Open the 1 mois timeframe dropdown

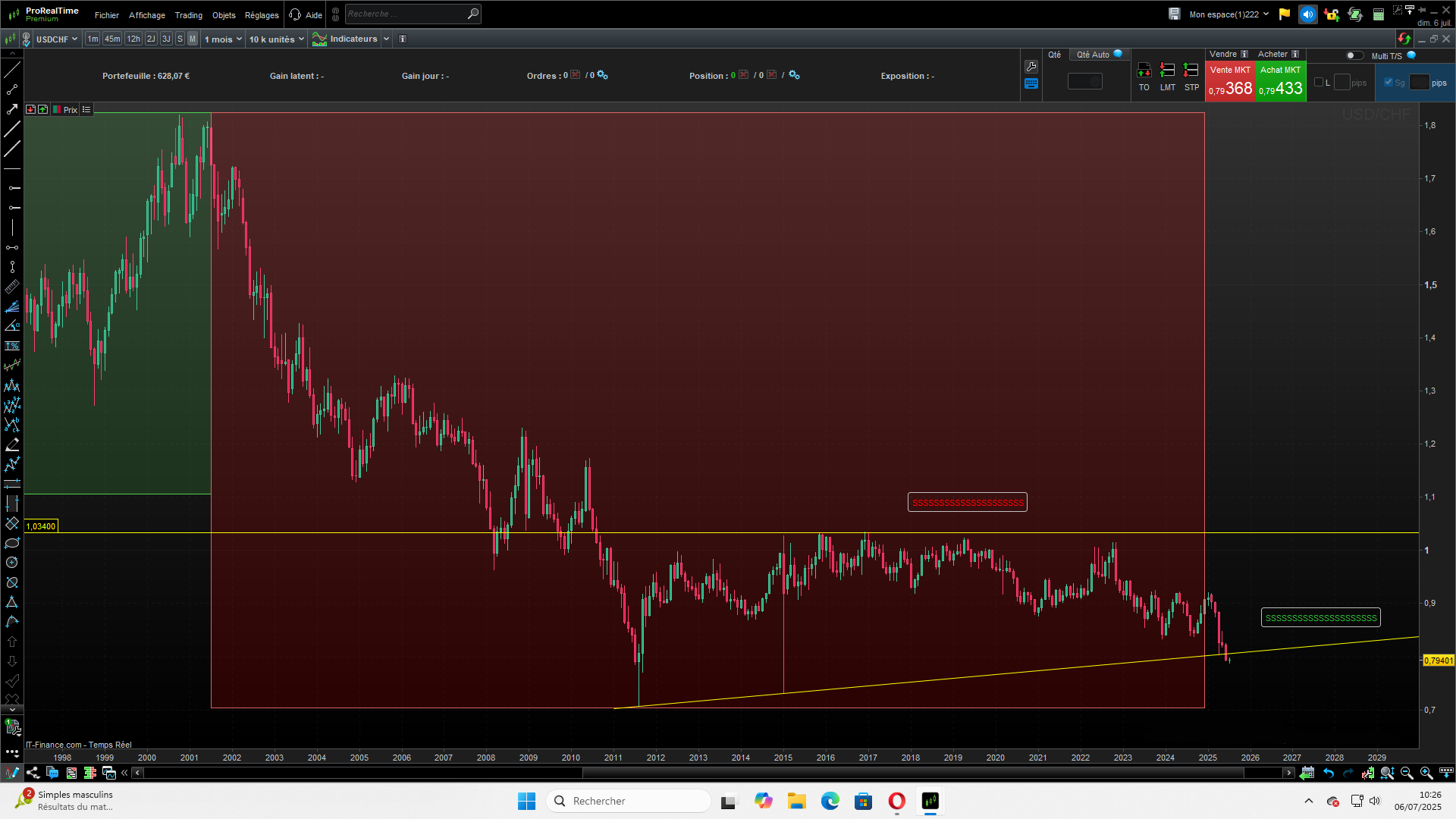[223, 39]
